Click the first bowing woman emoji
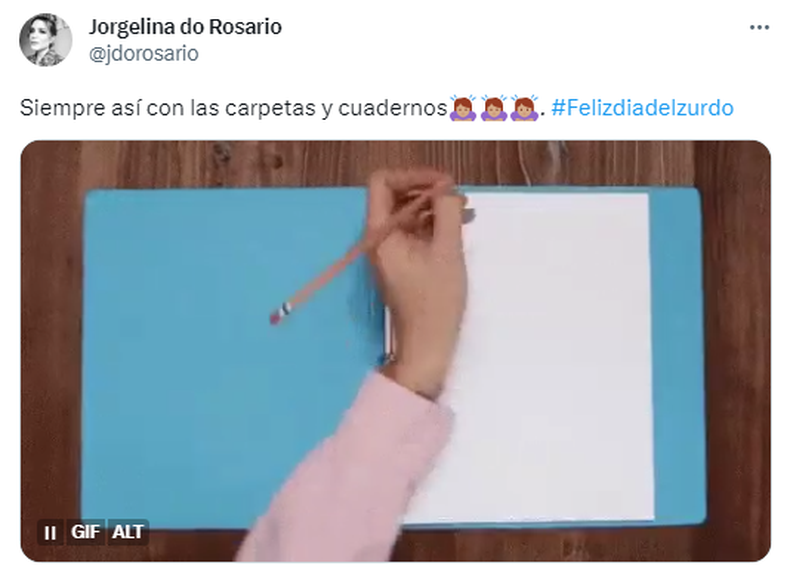The width and height of the screenshot is (790, 584). point(463,108)
